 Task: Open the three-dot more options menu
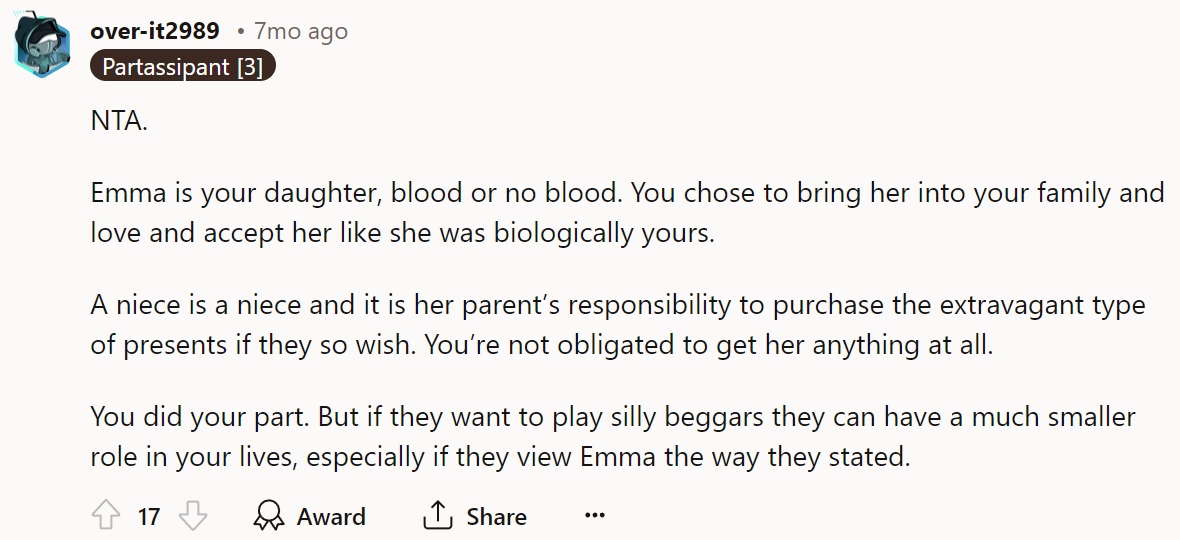click(595, 516)
